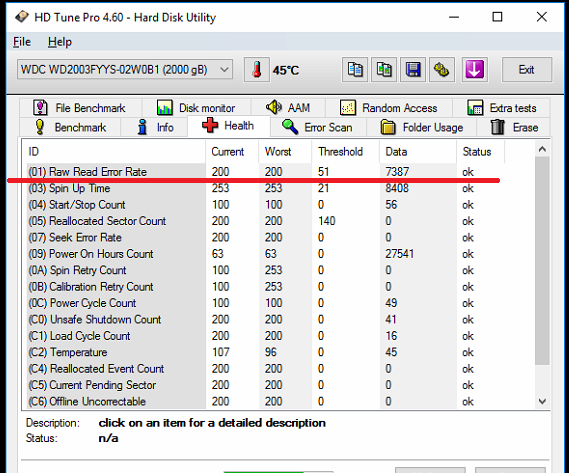Select the (09) Power On Hours Count row
Screen dimensions: 569x473
coord(266,254)
